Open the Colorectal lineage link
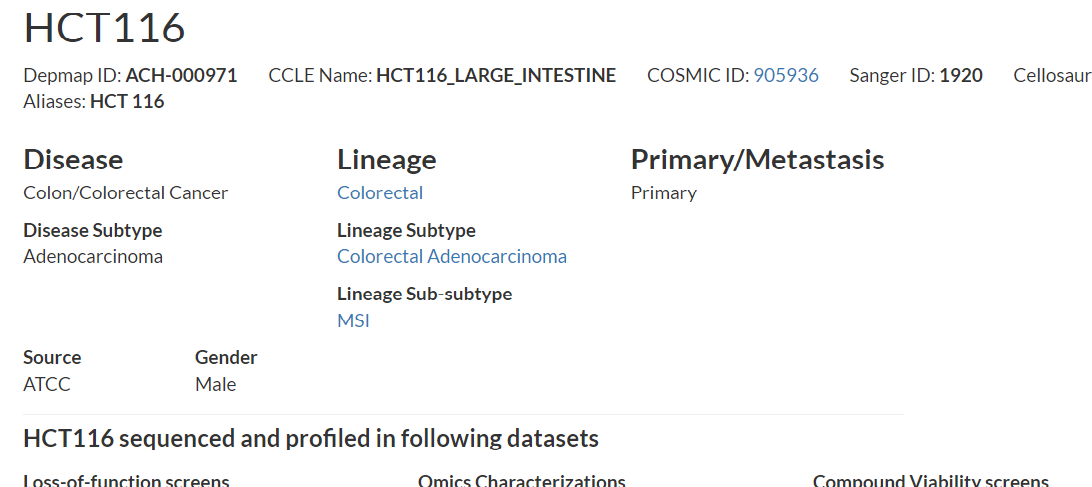 [x=380, y=193]
